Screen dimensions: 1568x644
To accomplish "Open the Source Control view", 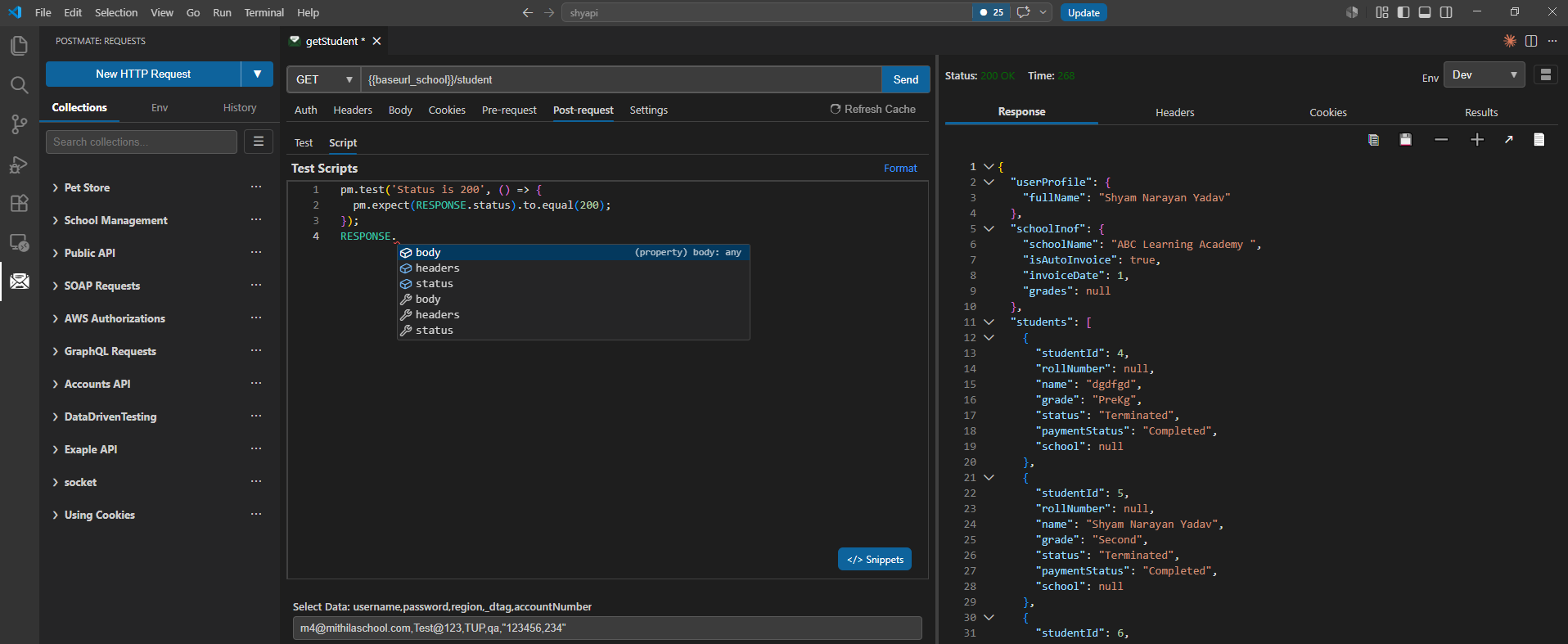I will 19,124.
